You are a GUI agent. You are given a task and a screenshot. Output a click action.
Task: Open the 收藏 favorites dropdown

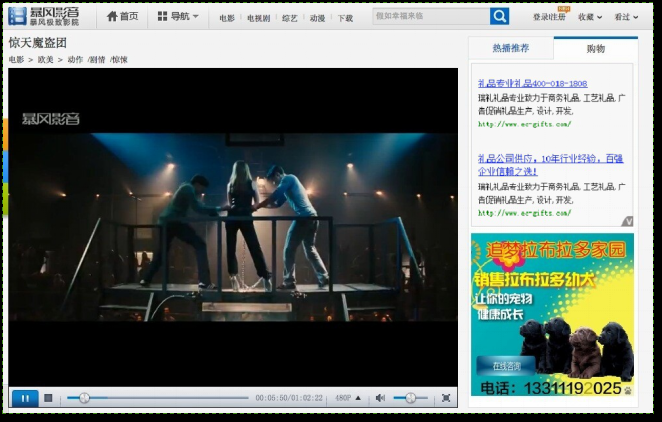pos(589,17)
